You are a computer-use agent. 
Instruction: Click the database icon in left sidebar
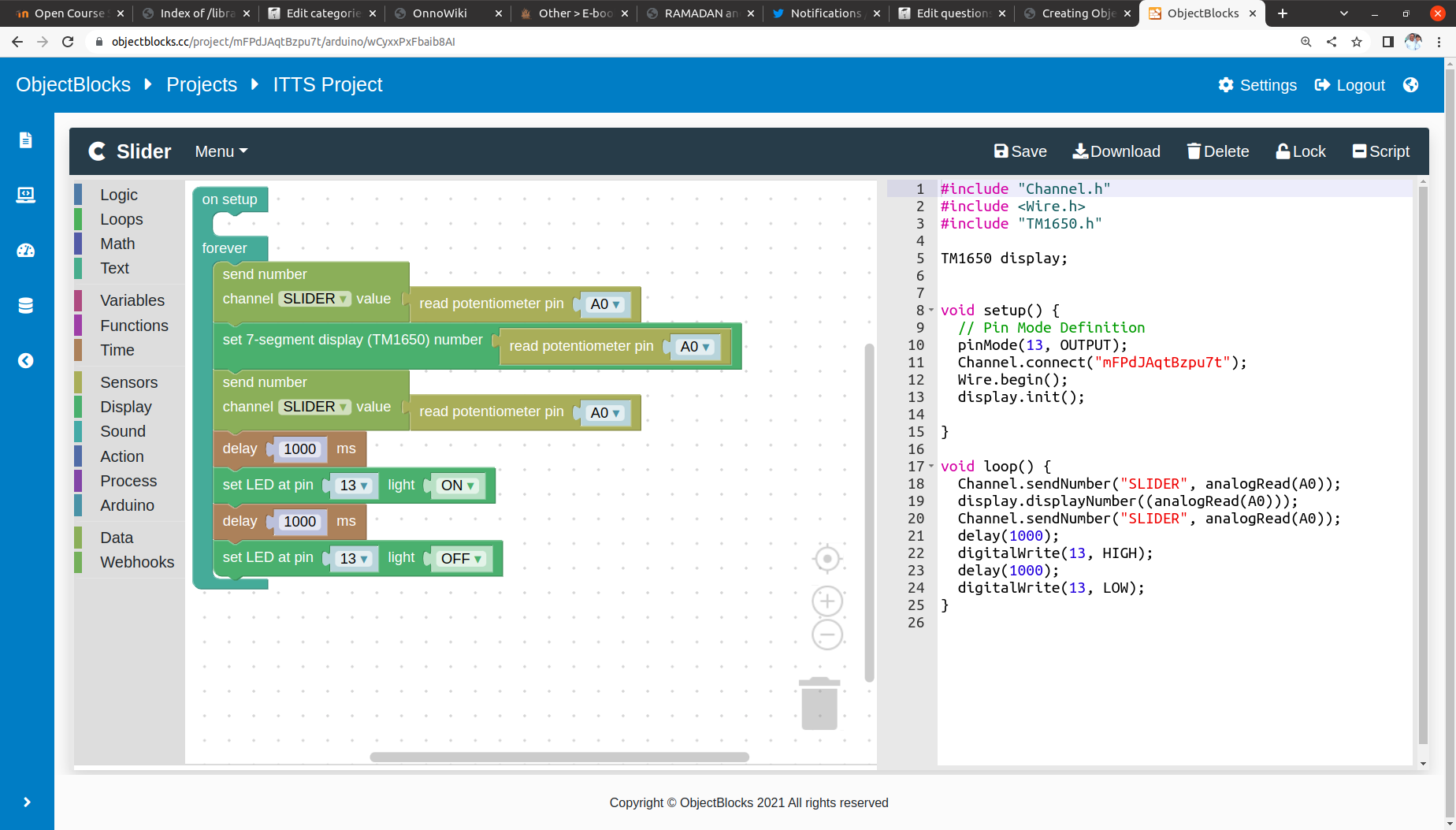tap(26, 306)
